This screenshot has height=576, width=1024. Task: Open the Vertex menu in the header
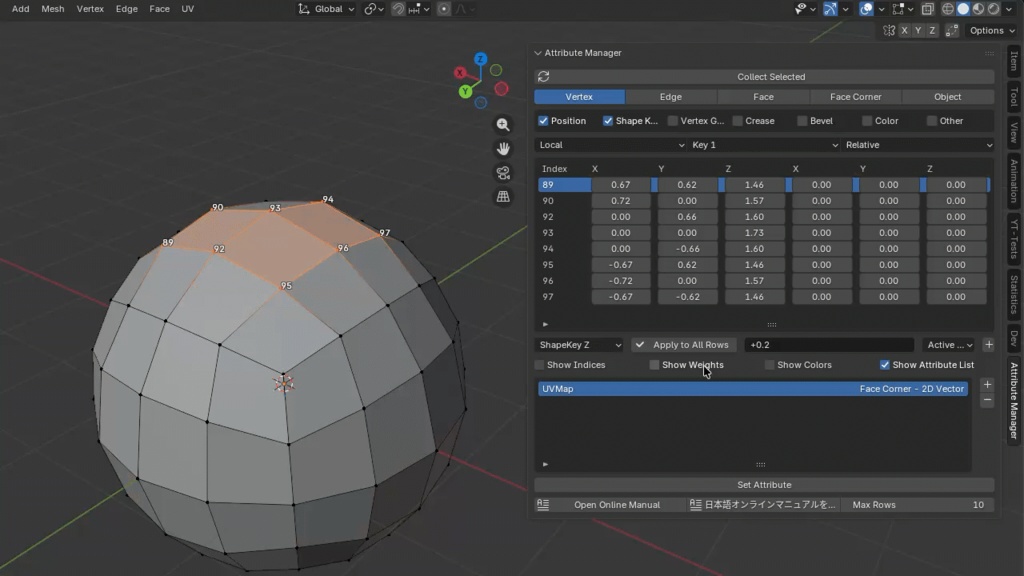pos(90,9)
